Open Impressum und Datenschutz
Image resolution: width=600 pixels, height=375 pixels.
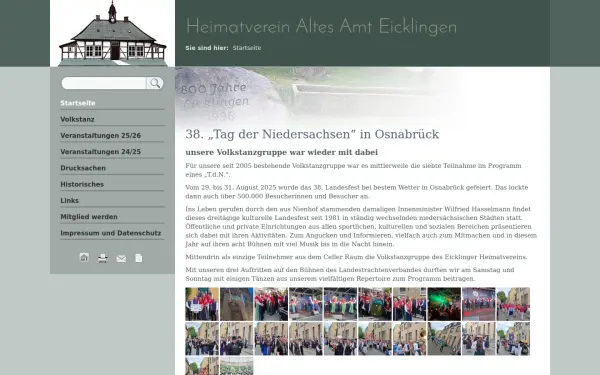tap(112, 233)
